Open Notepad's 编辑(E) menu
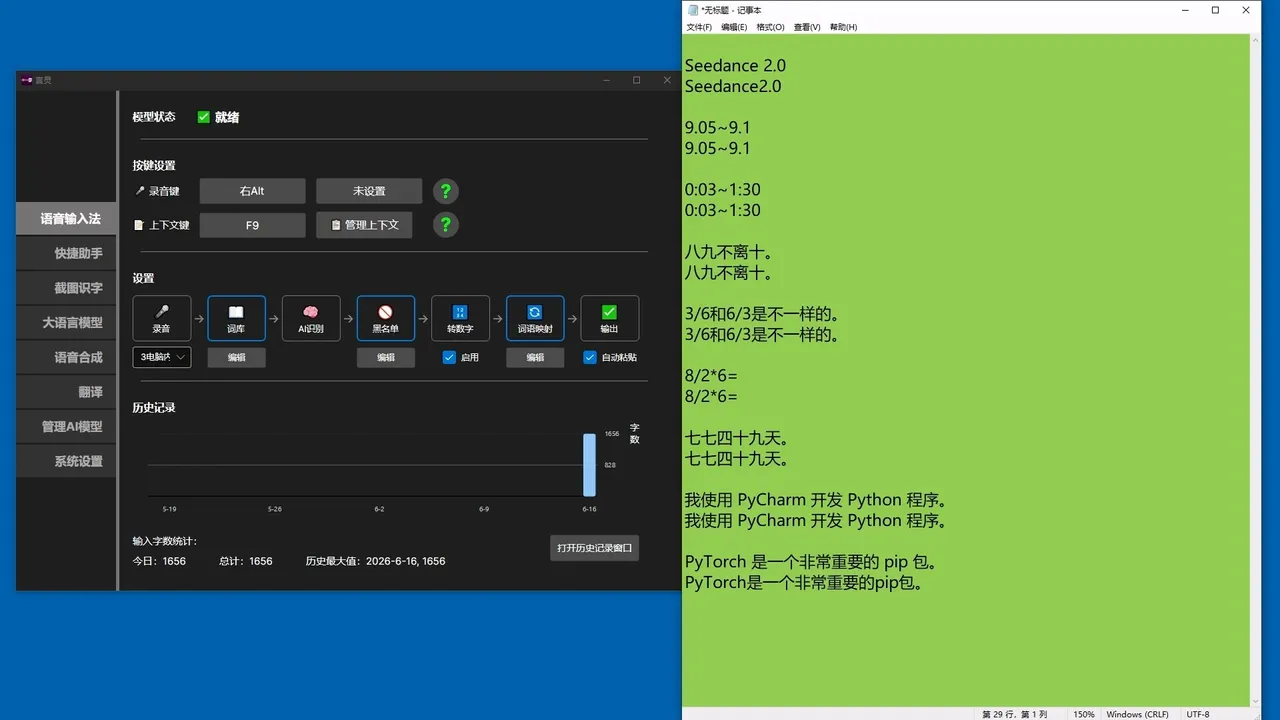 pyautogui.click(x=734, y=27)
